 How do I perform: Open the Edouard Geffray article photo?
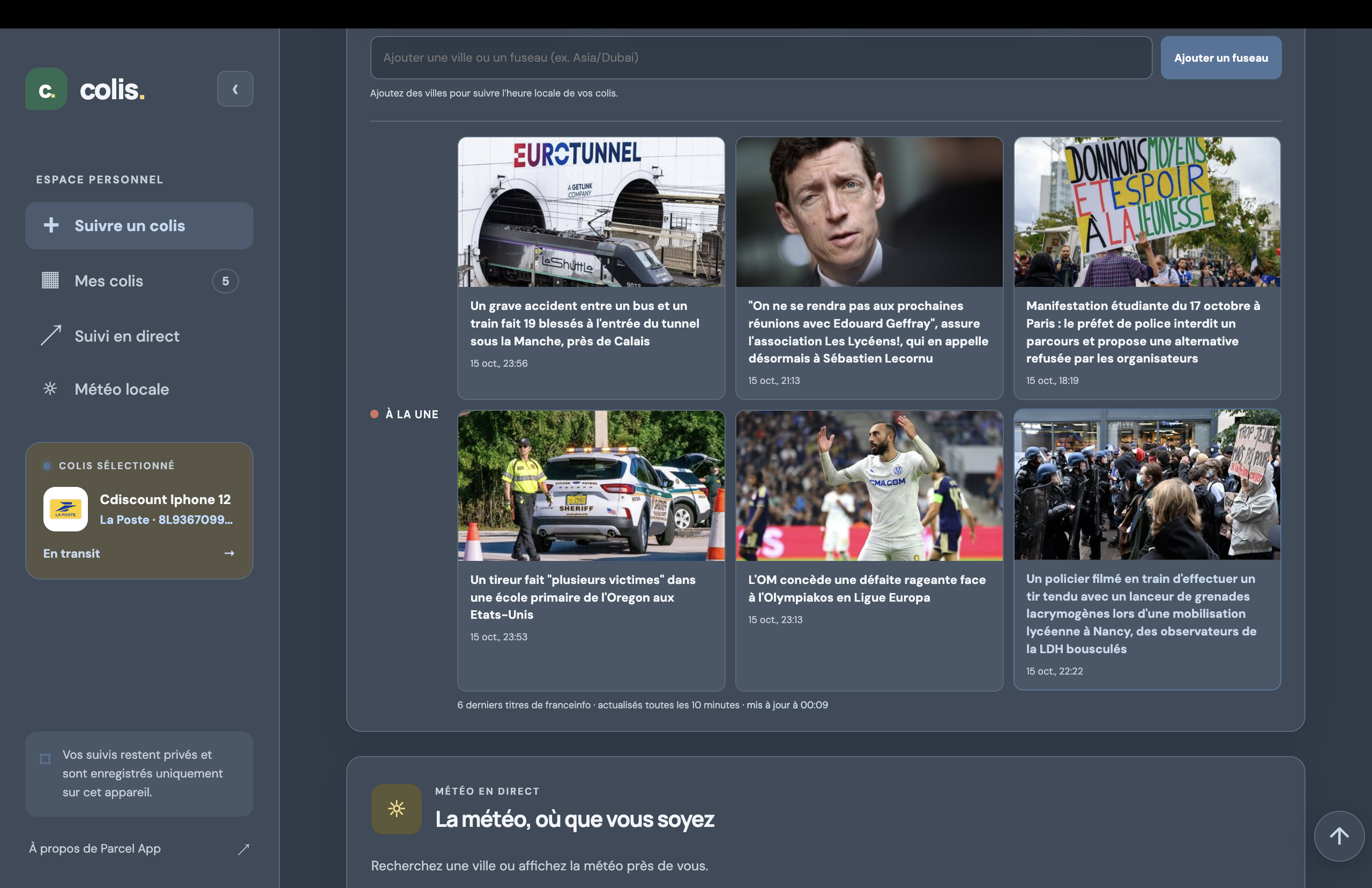coord(869,212)
